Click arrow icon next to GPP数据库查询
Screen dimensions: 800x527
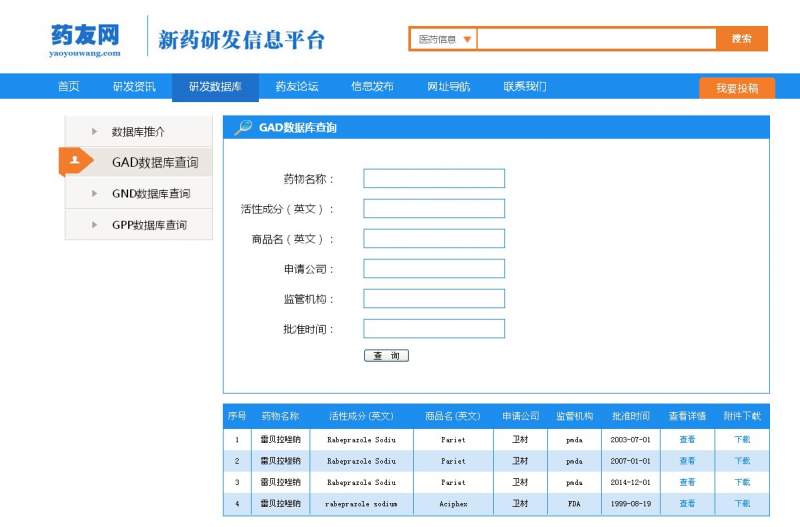94,224
